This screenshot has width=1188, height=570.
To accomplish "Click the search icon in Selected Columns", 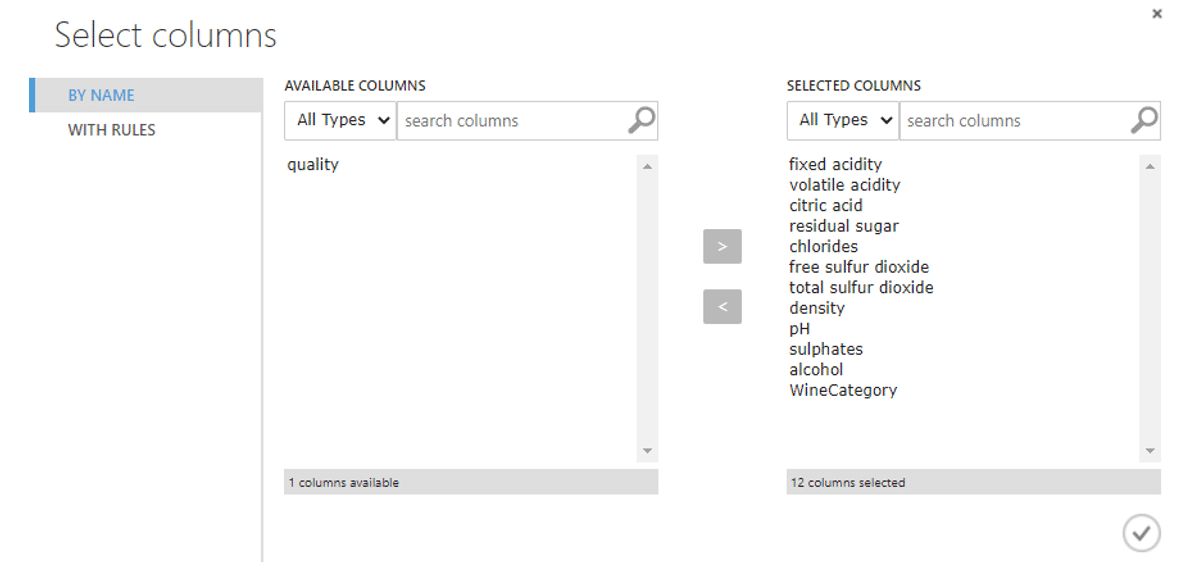I will click(x=1144, y=120).
